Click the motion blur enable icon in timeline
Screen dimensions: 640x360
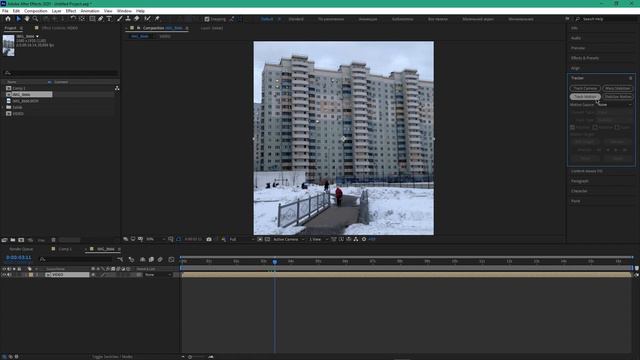pyautogui.click(x=160, y=259)
